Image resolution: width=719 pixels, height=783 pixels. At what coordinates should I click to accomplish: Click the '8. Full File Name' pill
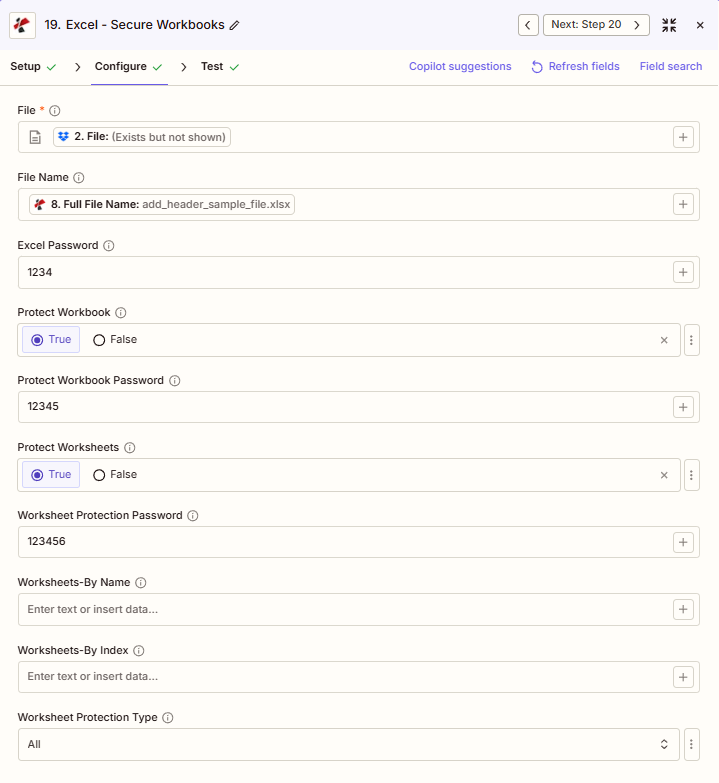162,204
